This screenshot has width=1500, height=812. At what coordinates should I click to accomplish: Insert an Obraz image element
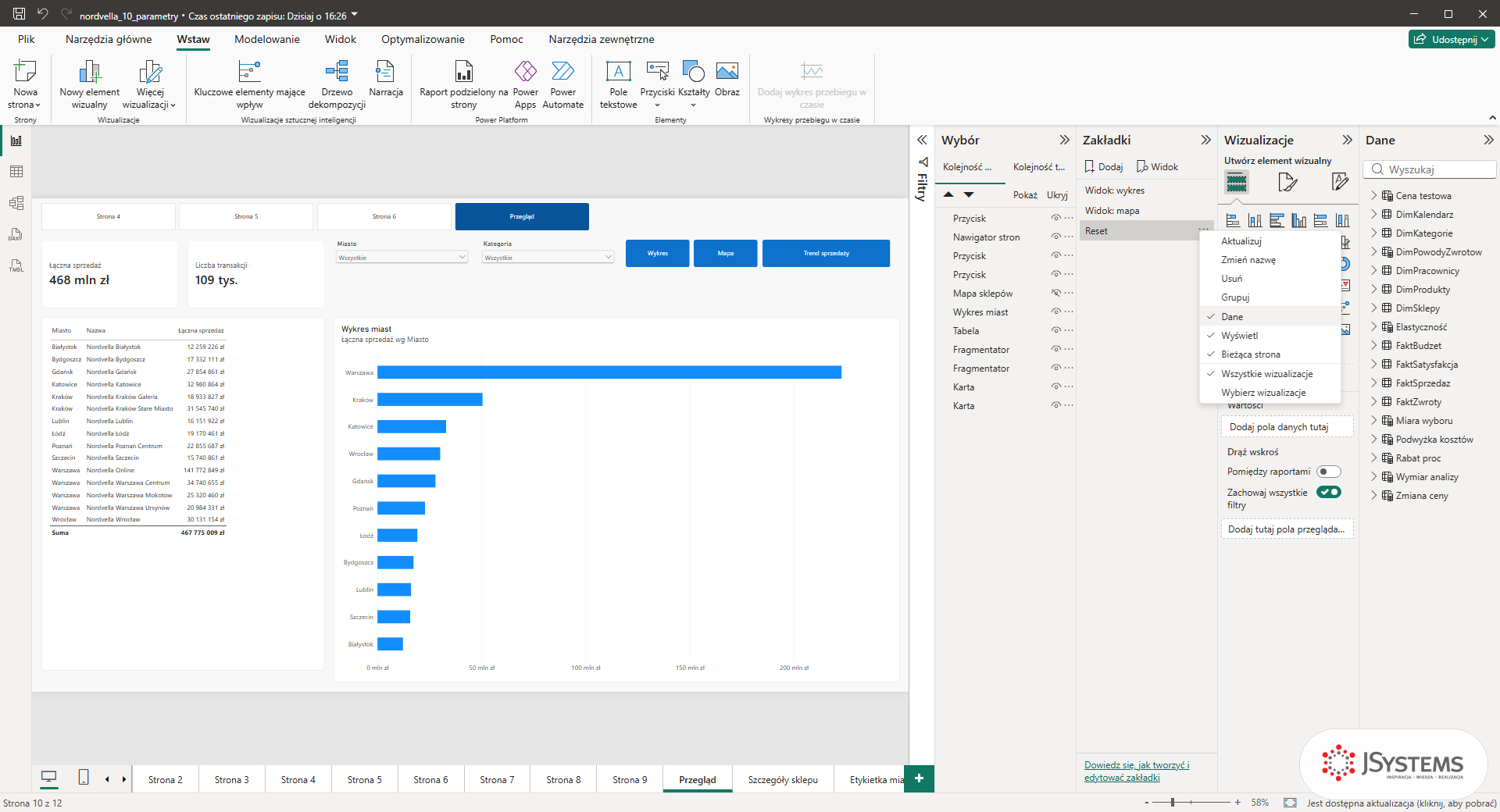[727, 72]
